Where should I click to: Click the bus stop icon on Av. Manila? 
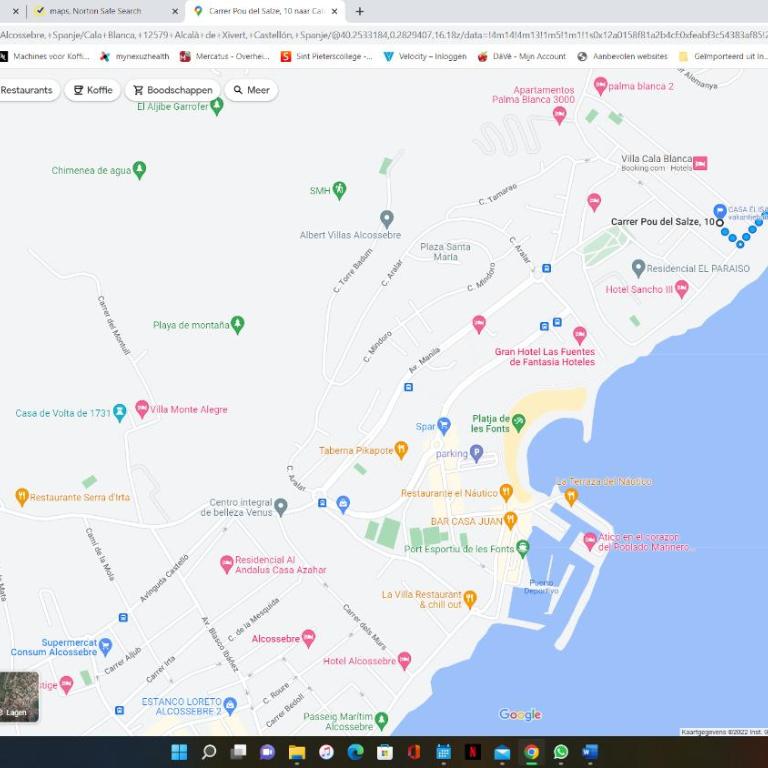click(x=408, y=387)
